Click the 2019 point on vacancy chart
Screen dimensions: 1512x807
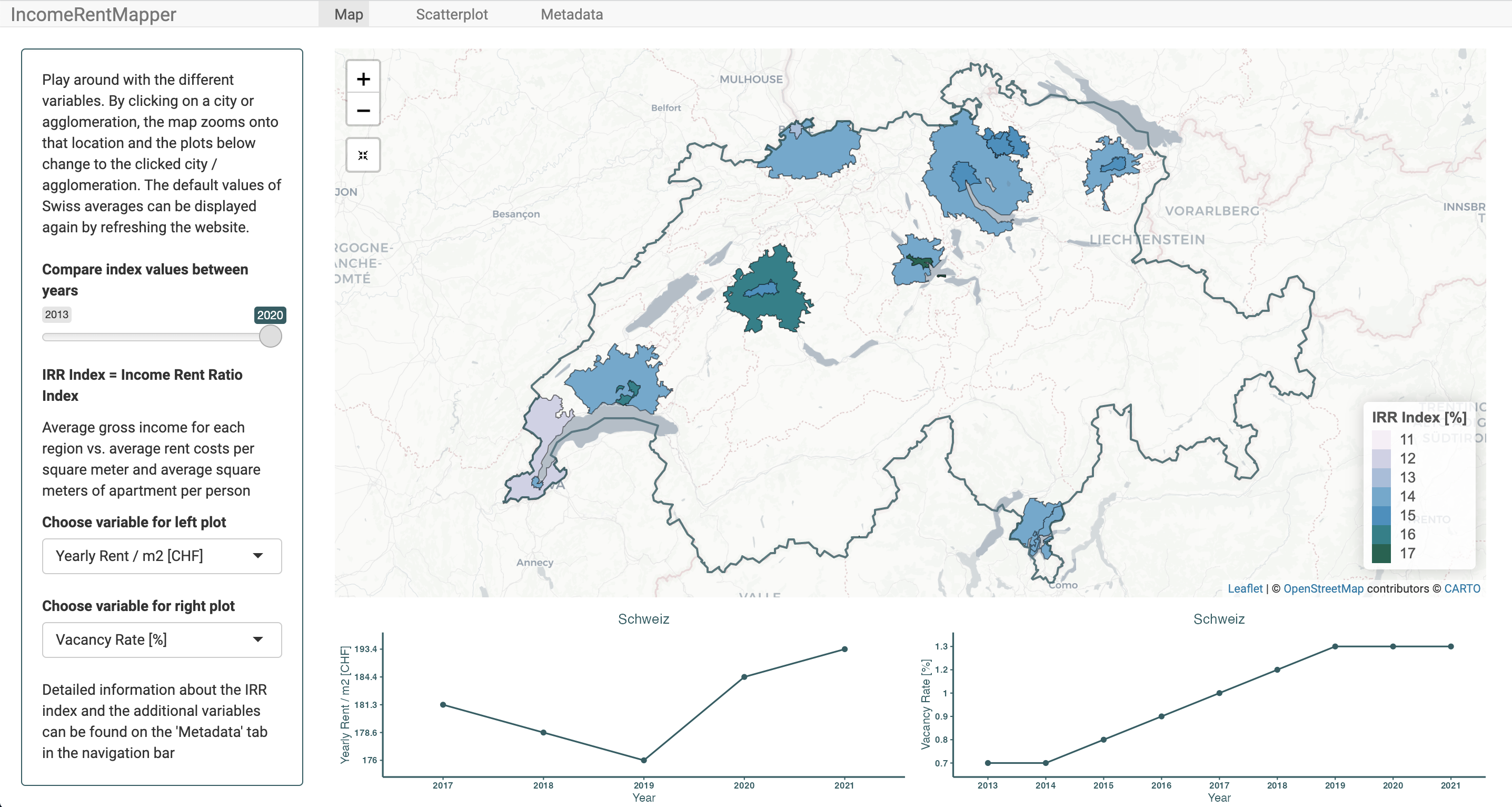tap(1335, 646)
